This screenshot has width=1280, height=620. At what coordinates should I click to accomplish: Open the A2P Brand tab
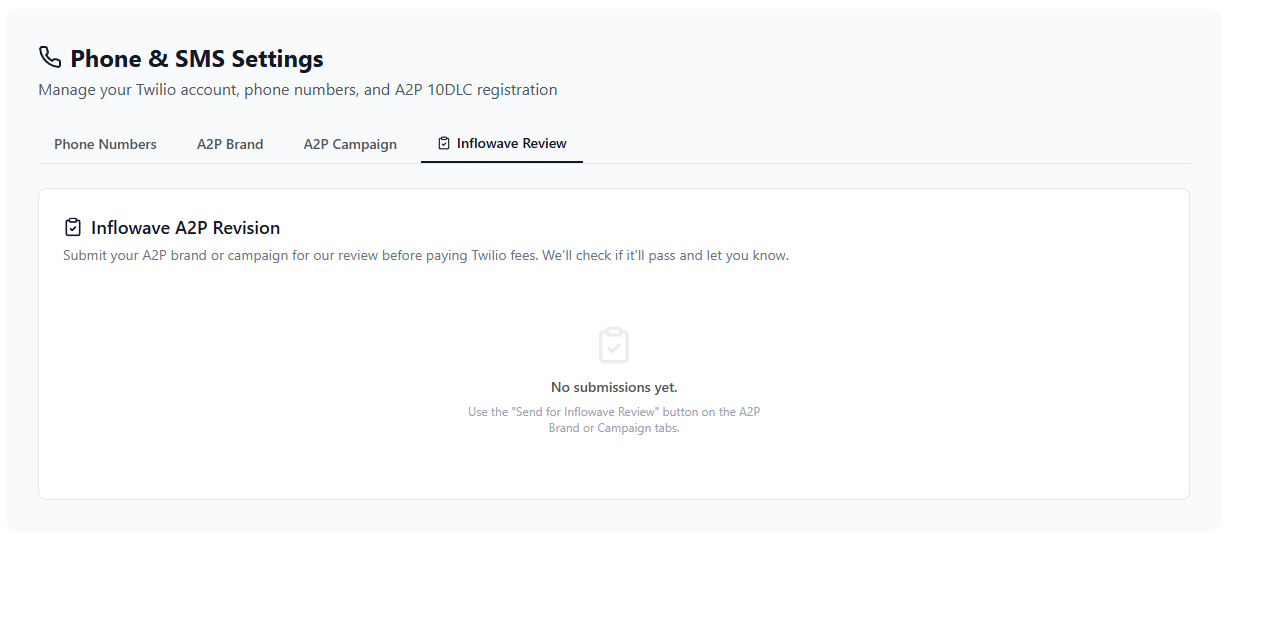click(x=230, y=144)
